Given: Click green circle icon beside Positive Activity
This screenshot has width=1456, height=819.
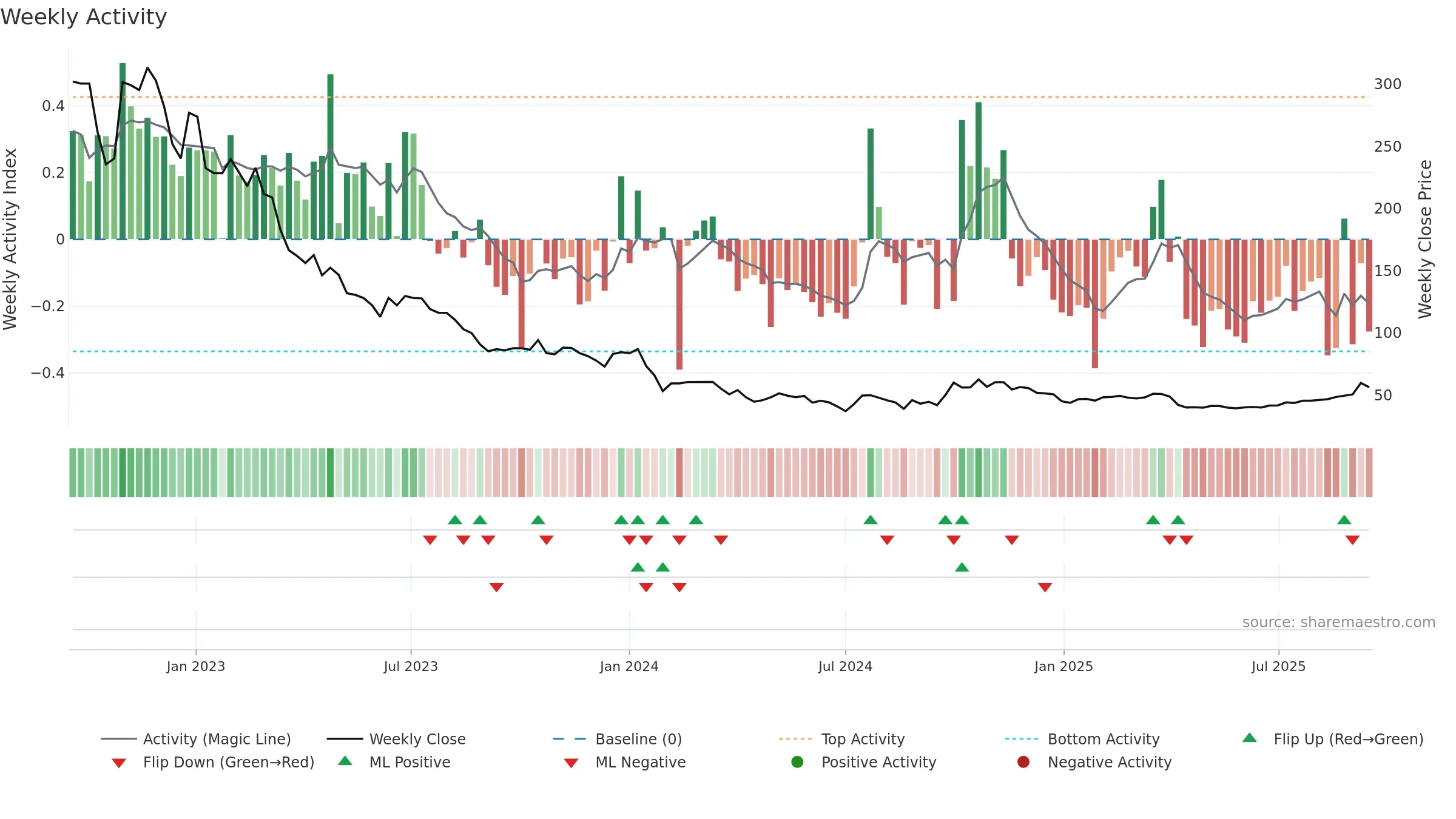Looking at the screenshot, I should [797, 762].
